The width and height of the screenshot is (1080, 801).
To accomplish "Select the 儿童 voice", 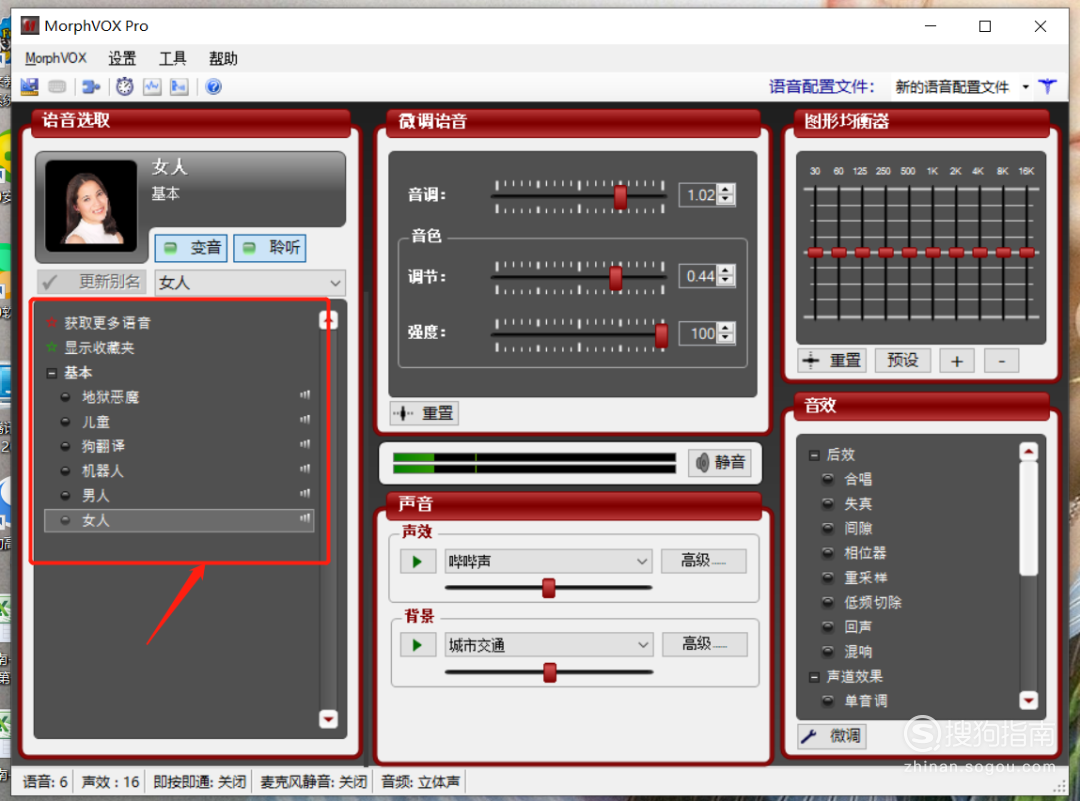I will [x=96, y=422].
